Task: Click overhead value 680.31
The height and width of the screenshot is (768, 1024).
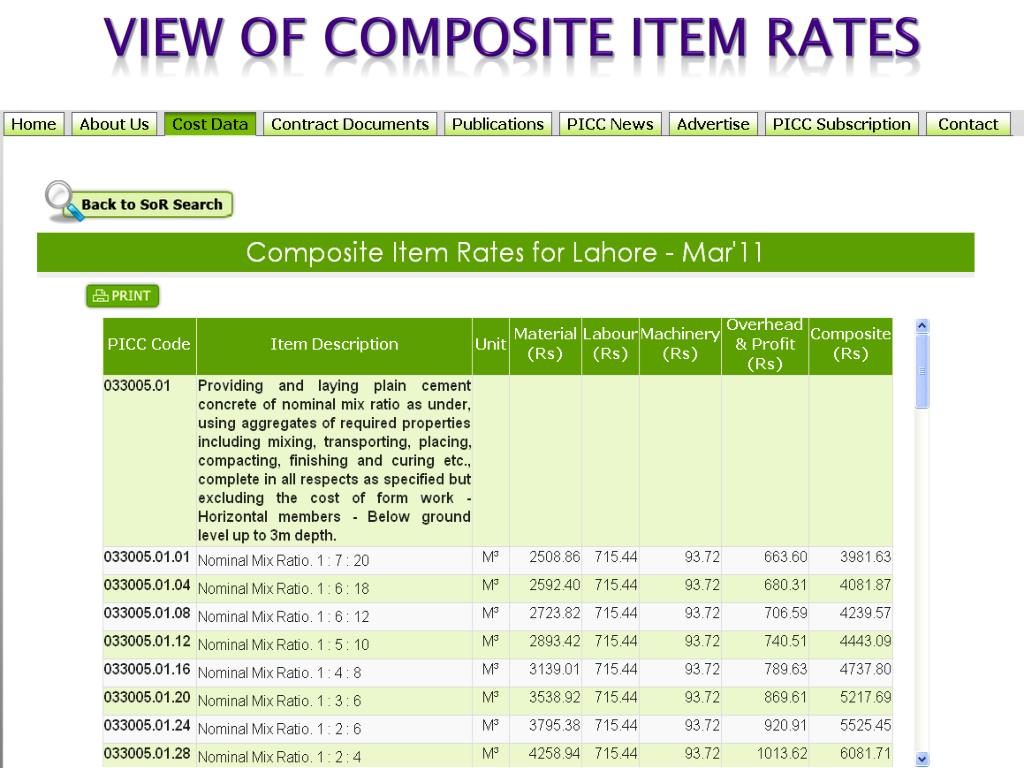Action: click(786, 585)
